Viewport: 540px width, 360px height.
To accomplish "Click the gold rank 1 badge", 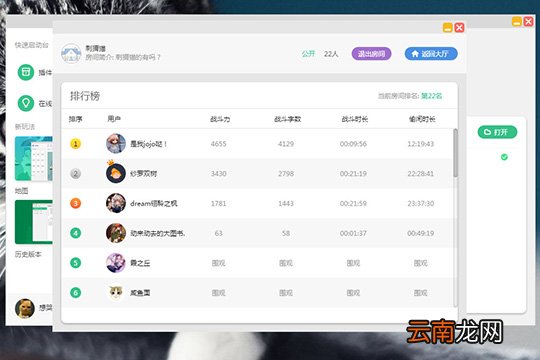I will tap(75, 144).
